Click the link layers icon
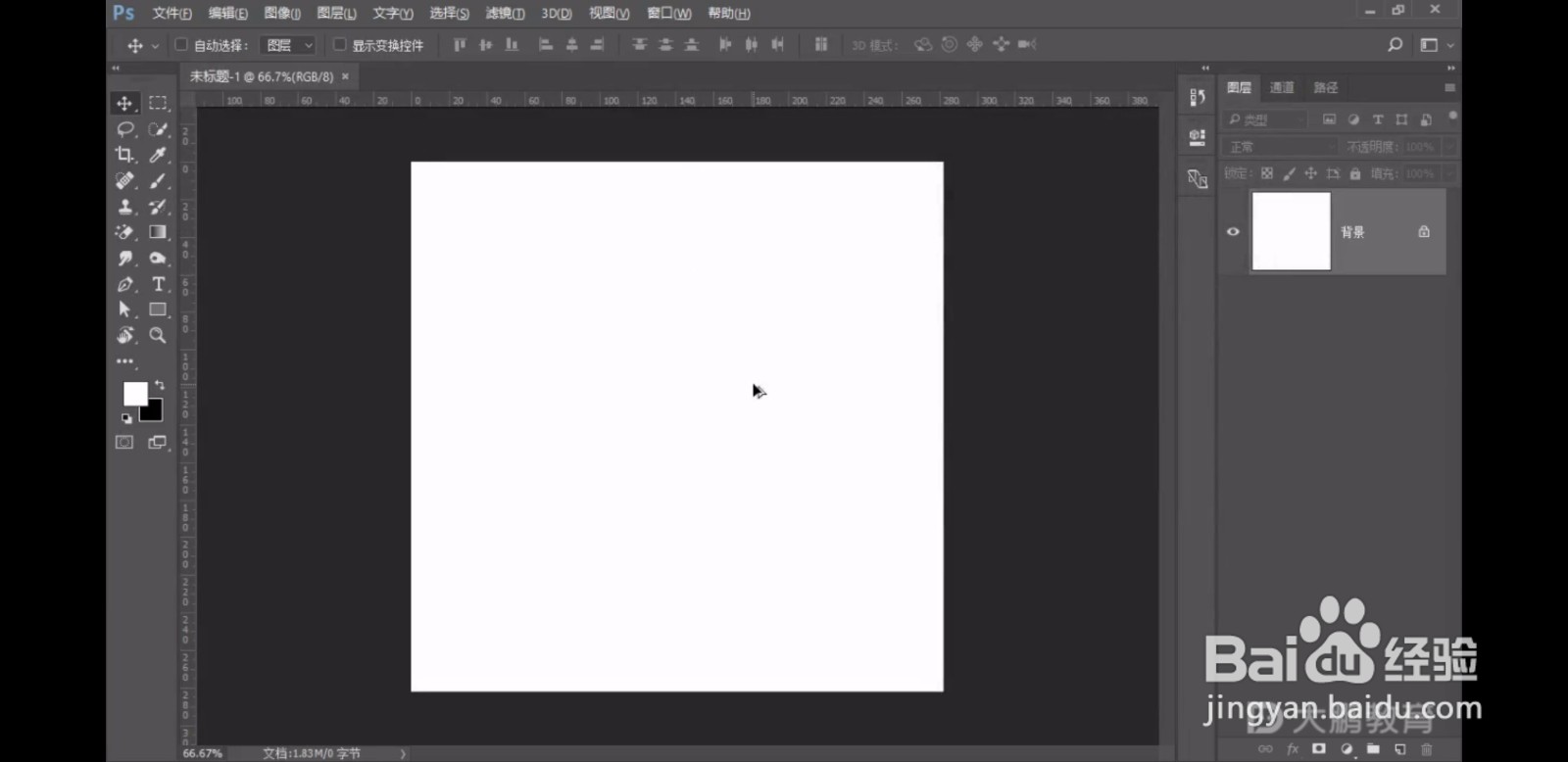 point(1265,749)
